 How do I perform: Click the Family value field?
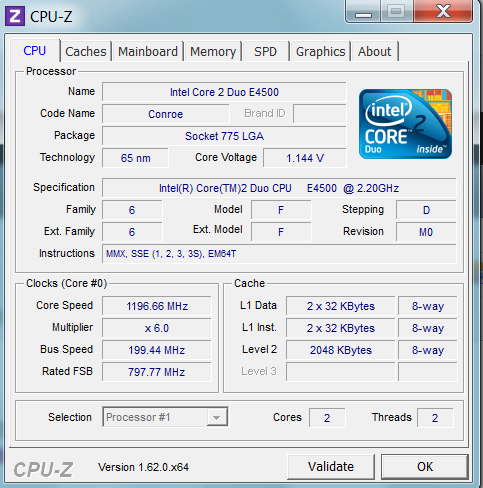pyautogui.click(x=132, y=210)
